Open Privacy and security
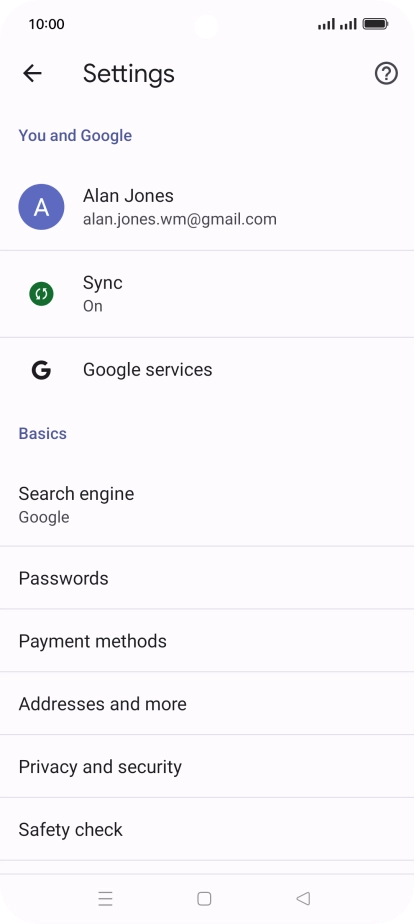The height and width of the screenshot is (924, 414). click(207, 767)
